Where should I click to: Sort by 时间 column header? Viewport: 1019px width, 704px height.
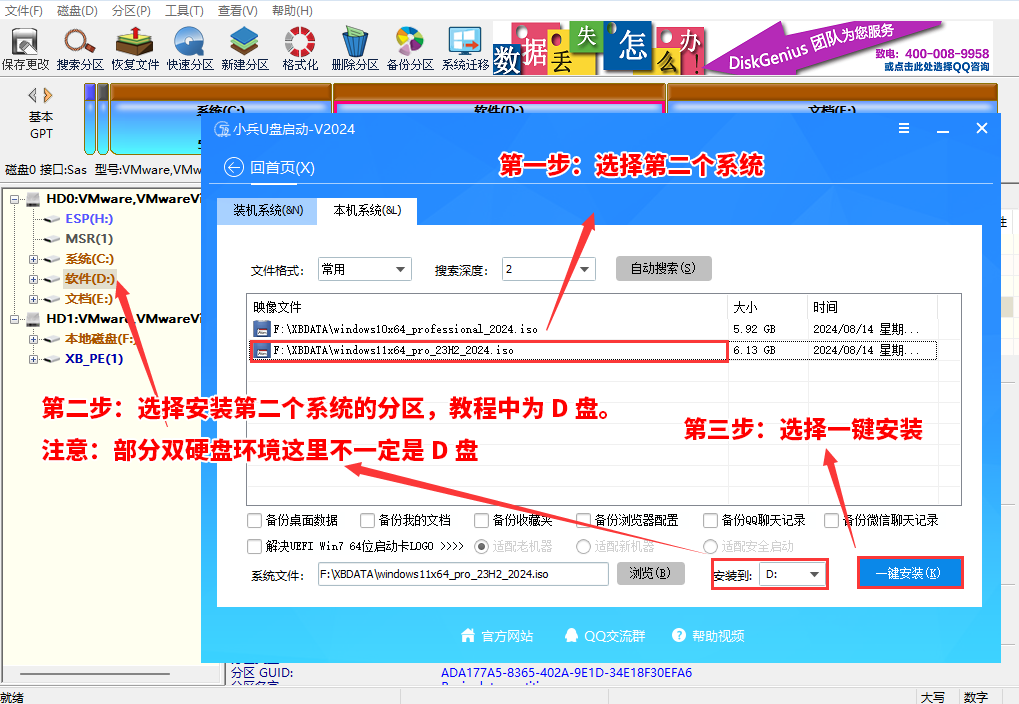coord(872,307)
